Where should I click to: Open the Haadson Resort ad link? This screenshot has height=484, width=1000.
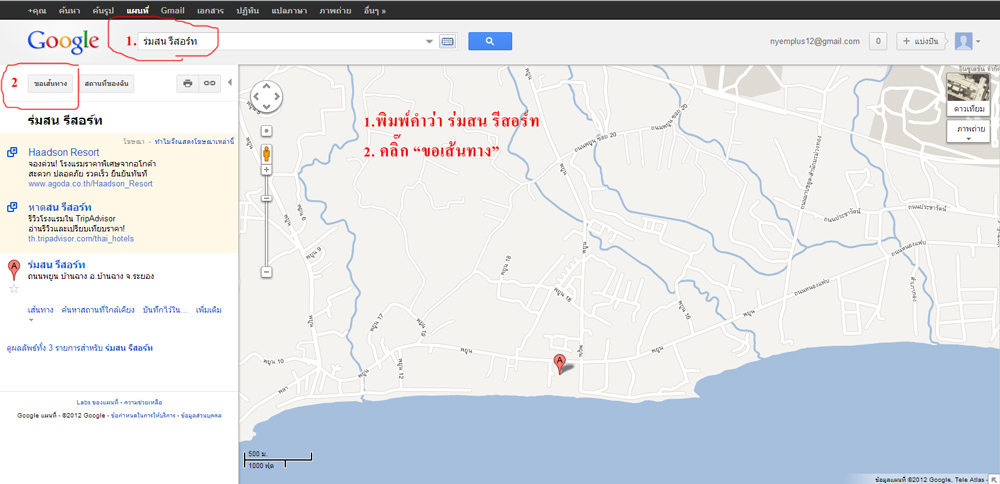[64, 152]
